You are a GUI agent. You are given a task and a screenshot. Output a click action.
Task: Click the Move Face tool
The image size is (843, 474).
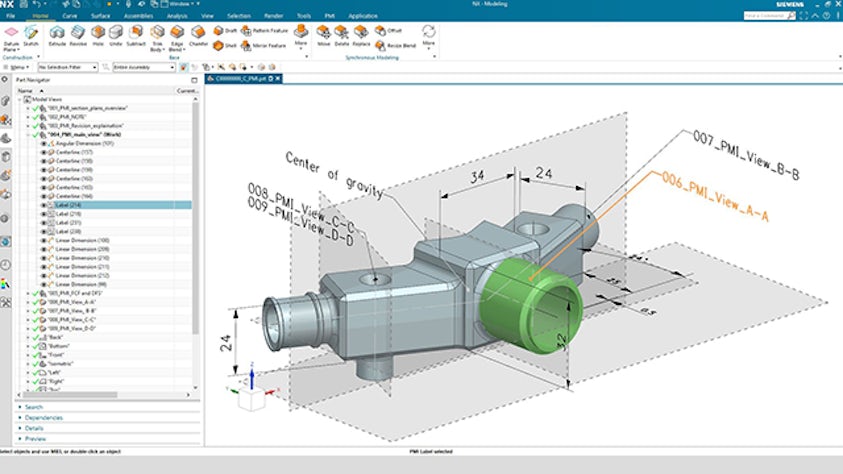click(324, 36)
